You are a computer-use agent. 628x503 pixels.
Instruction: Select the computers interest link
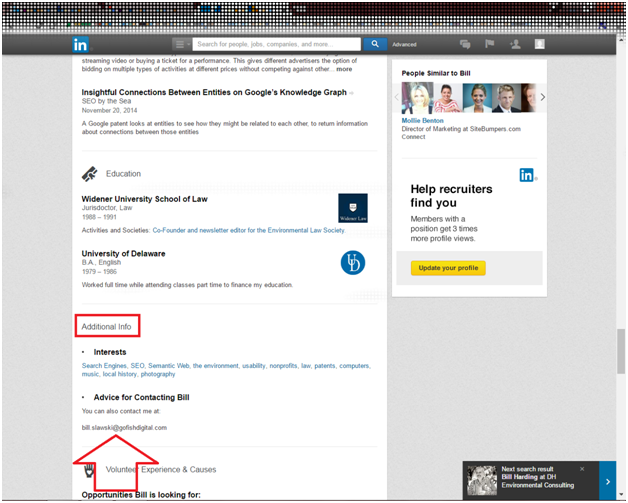click(354, 366)
